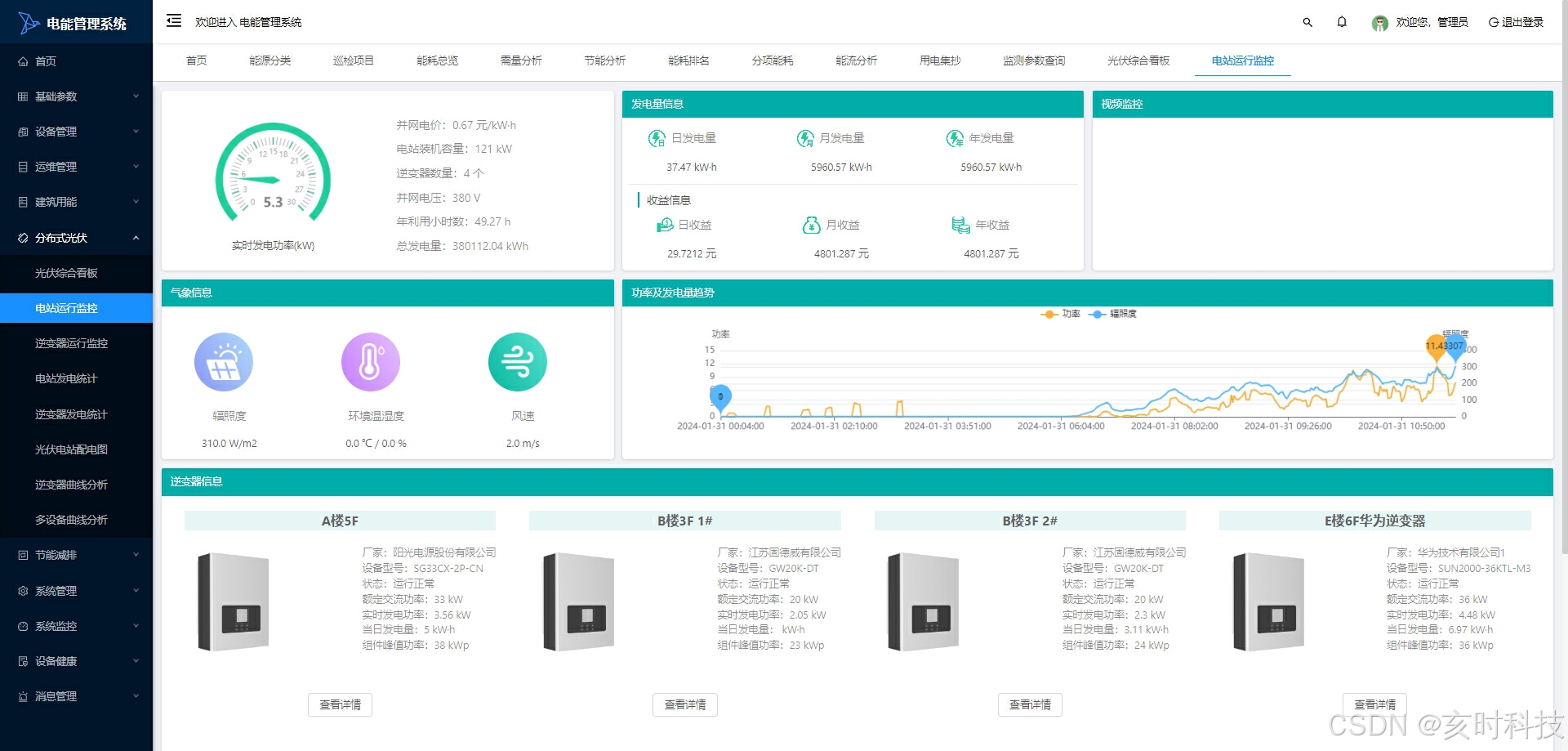
Task: Switch to 能源分类 tab
Action: click(x=269, y=60)
